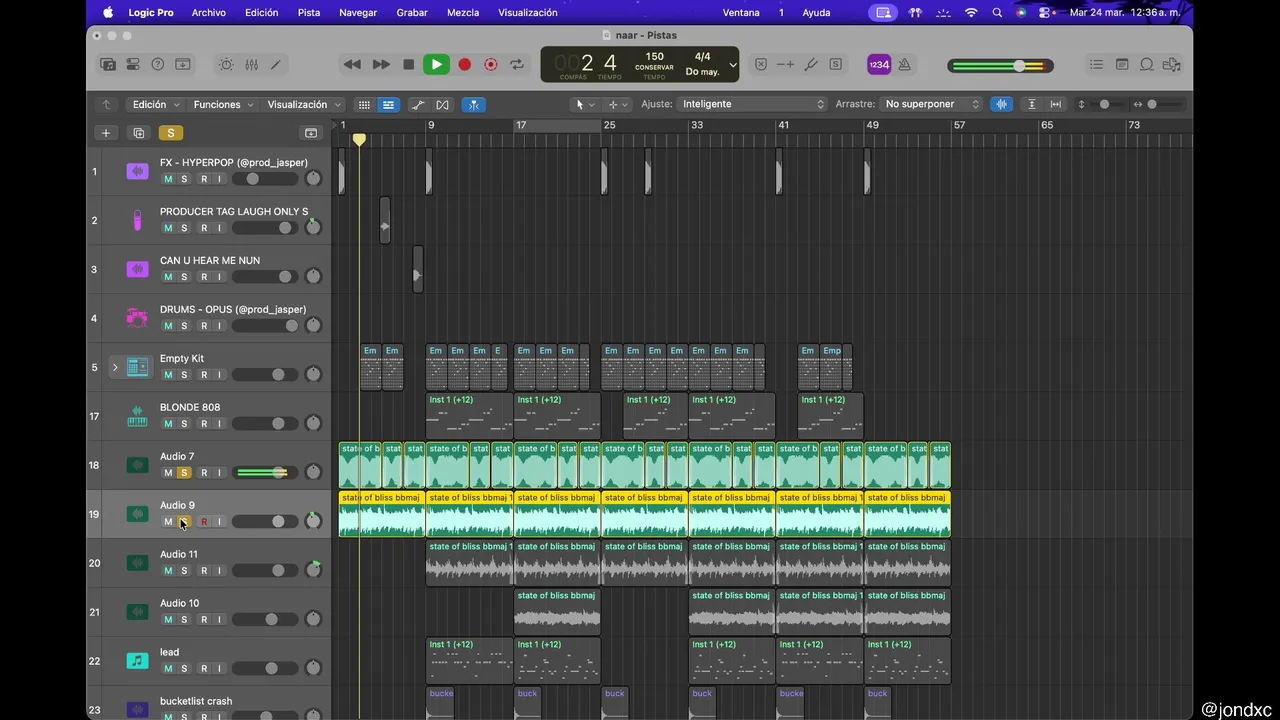
Task: Expand the Empty Kit track stack
Action: tap(115, 367)
